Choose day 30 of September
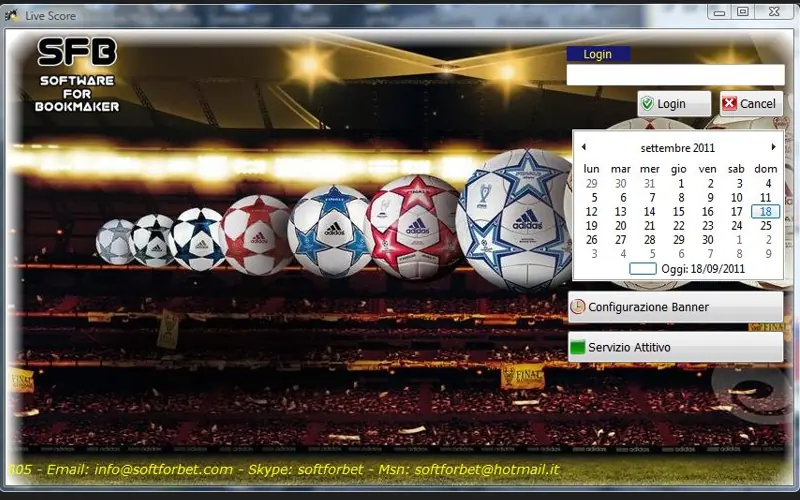The width and height of the screenshot is (800, 500). click(x=708, y=240)
